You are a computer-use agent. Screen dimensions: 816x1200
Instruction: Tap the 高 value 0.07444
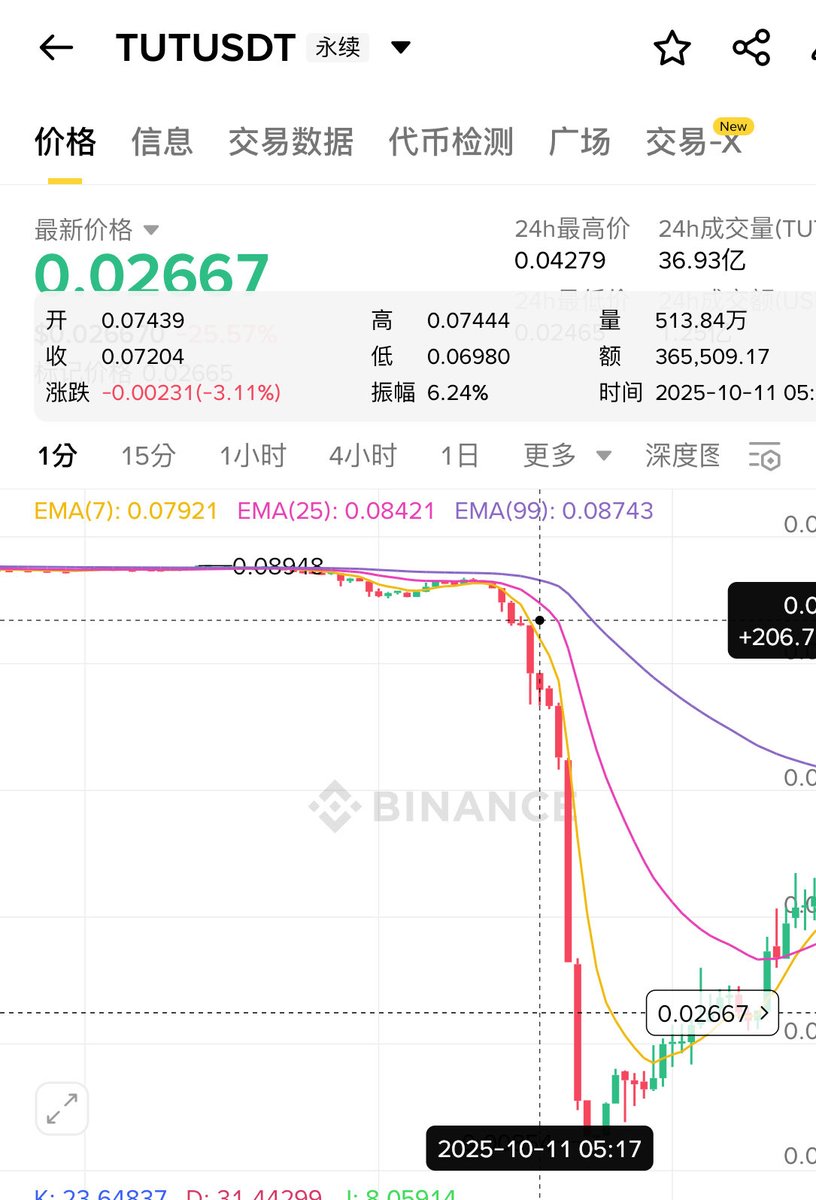pyautogui.click(x=468, y=321)
